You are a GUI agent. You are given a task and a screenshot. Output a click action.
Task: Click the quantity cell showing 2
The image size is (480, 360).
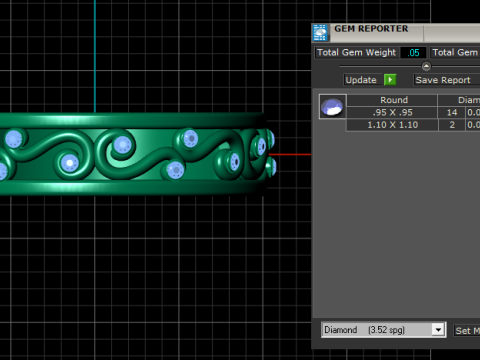click(x=452, y=125)
